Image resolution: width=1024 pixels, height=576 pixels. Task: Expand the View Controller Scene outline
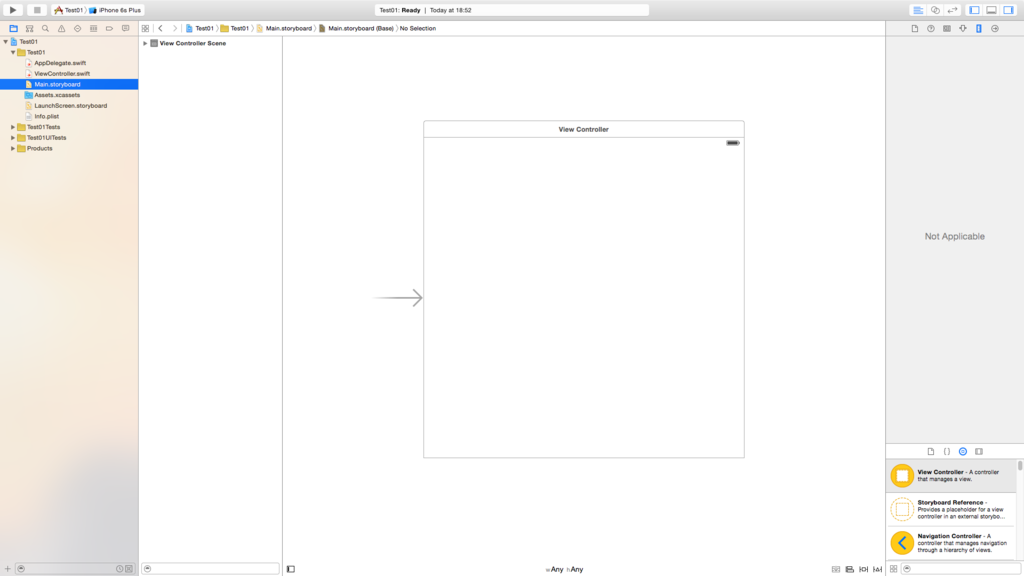(145, 43)
